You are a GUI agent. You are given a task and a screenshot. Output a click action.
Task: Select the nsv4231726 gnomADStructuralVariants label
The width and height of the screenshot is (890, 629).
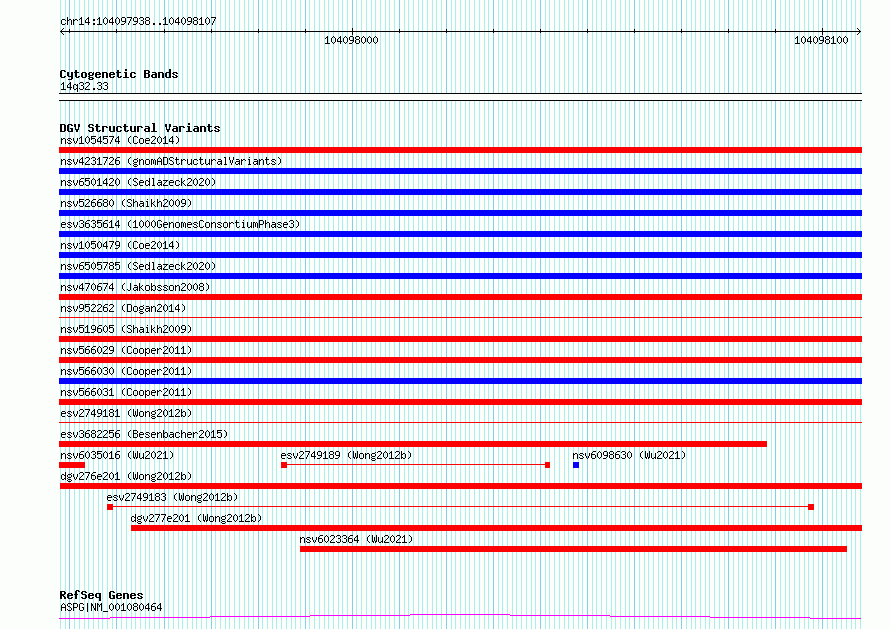pos(171,161)
